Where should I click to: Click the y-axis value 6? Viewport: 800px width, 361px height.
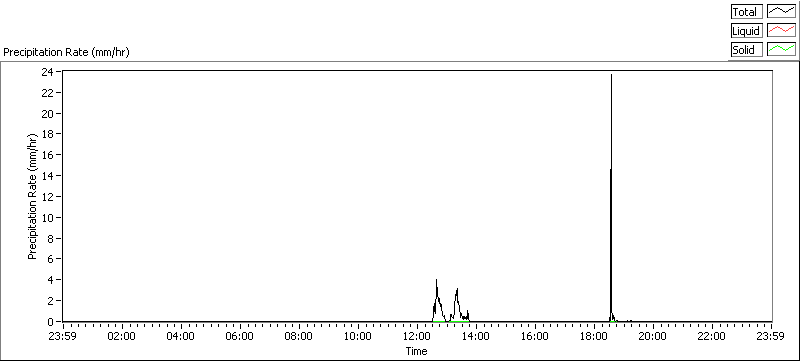tap(51, 259)
